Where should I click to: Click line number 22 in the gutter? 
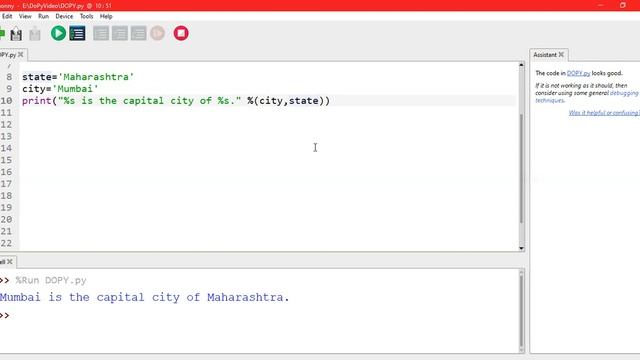(x=6, y=243)
